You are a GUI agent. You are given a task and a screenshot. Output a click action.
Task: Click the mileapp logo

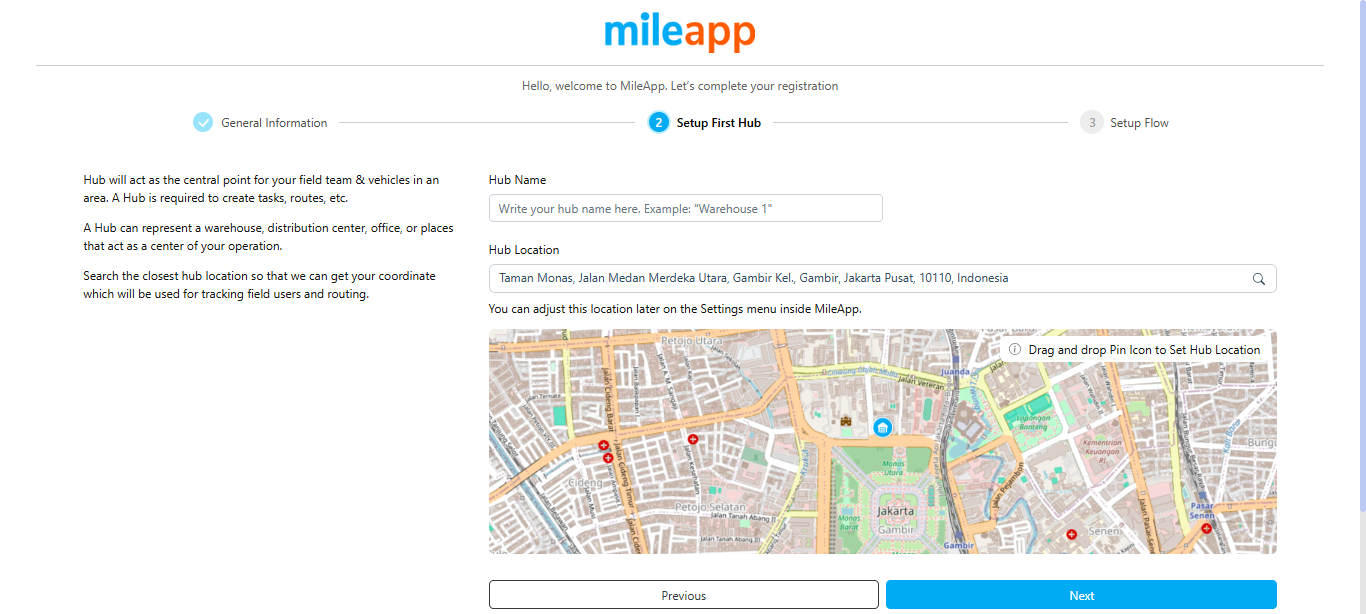point(680,33)
